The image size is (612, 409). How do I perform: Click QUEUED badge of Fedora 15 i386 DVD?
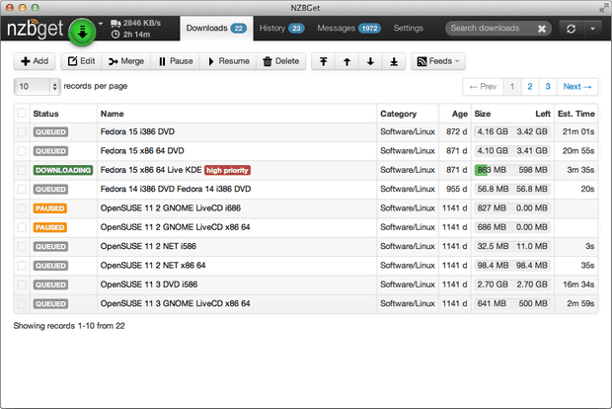pos(50,132)
